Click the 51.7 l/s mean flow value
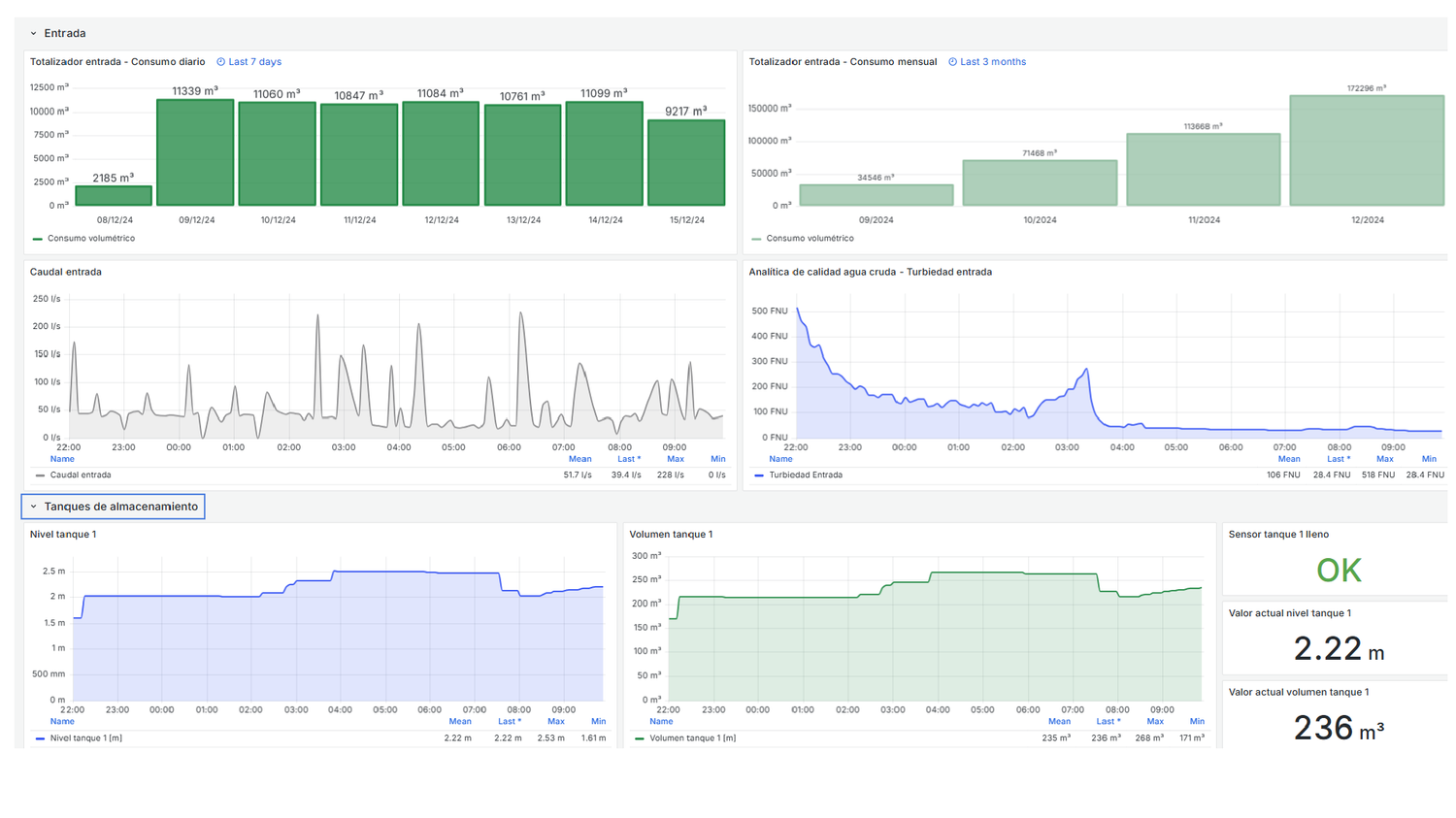 pyautogui.click(x=578, y=475)
